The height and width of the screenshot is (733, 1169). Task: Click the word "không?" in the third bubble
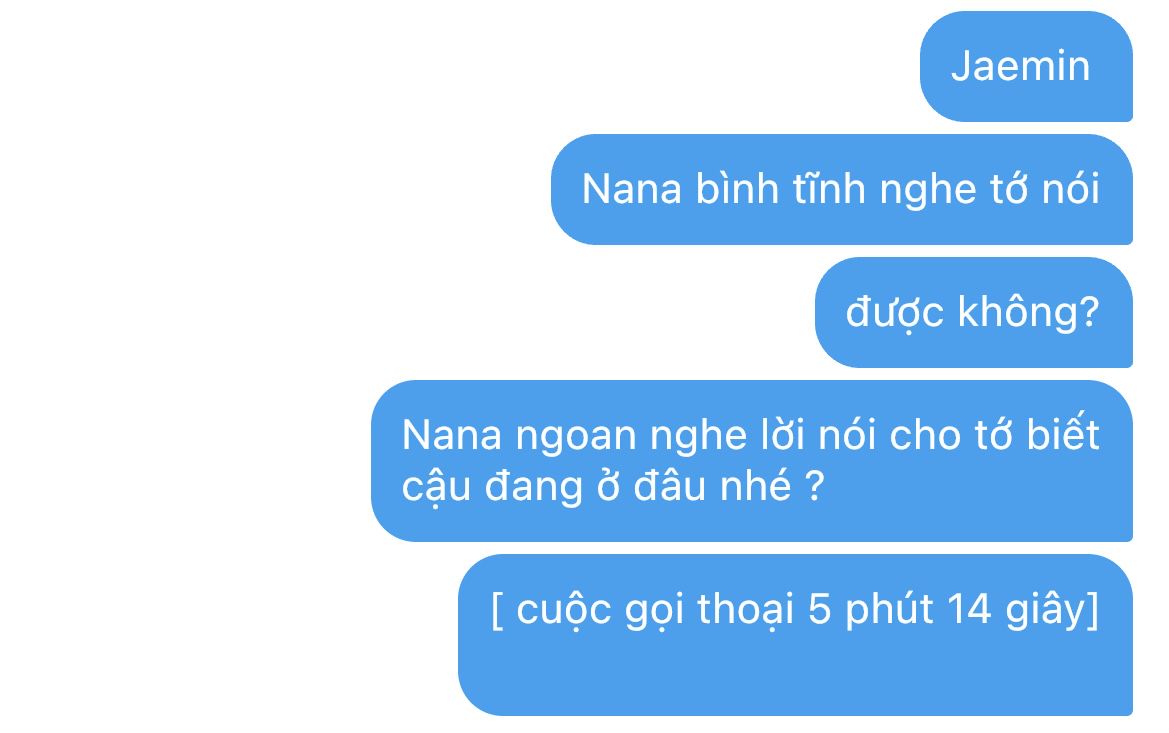[x=1028, y=312]
